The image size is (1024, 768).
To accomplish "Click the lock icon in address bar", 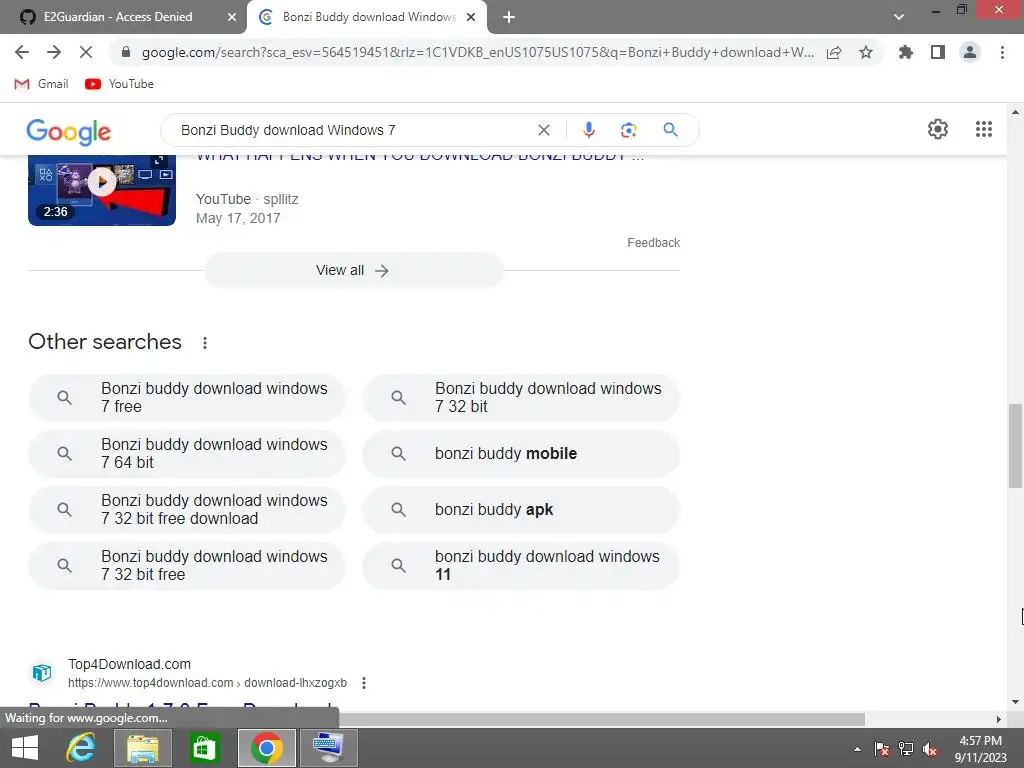I will [126, 52].
